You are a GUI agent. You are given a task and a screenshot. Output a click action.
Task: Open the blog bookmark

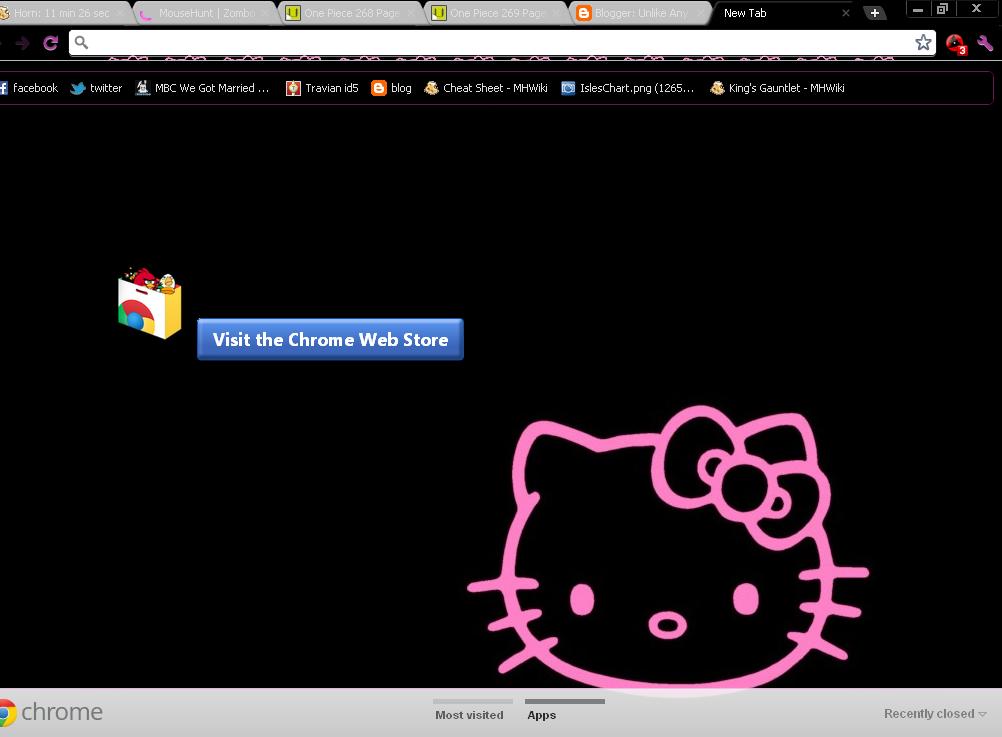(x=392, y=88)
